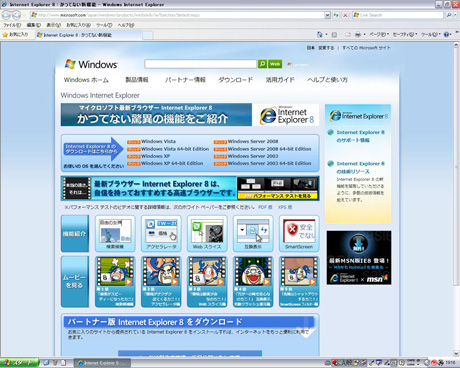
Task: Click the Internet Explorer 8 のサポート情報 sidebar link
Action: point(360,136)
